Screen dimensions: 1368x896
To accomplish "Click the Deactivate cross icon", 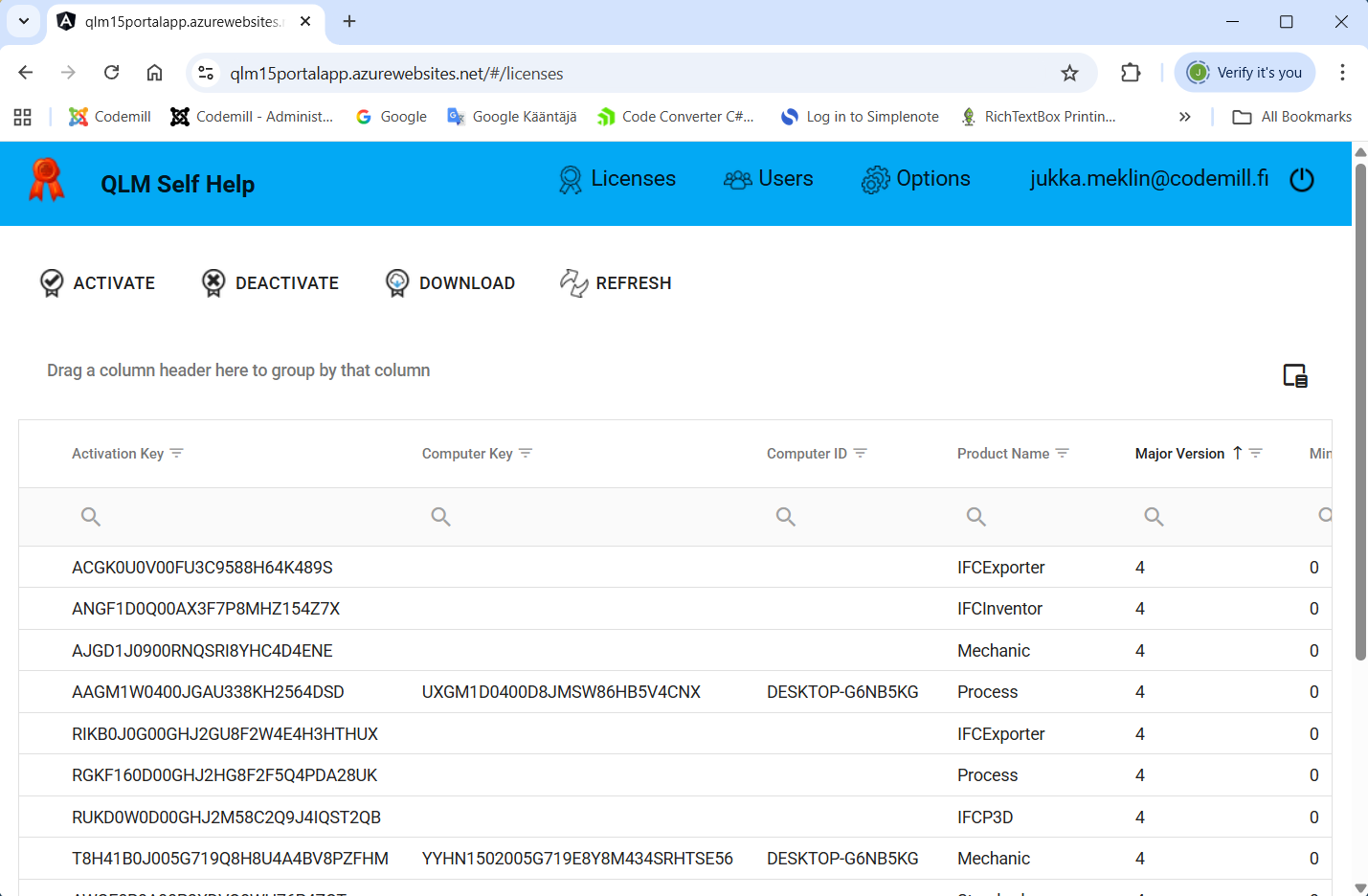I will tap(213, 282).
